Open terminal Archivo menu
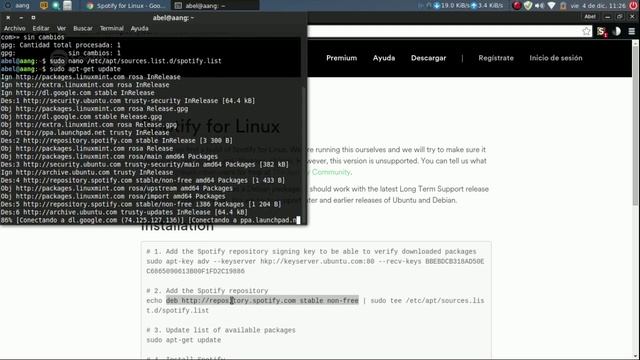Viewport: 640px width, 360px height. [x=15, y=28]
